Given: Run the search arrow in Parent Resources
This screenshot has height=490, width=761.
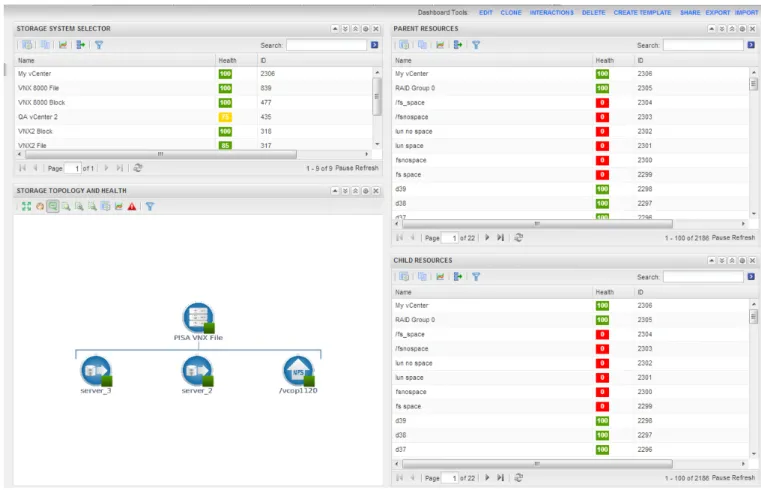Looking at the screenshot, I should point(751,45).
